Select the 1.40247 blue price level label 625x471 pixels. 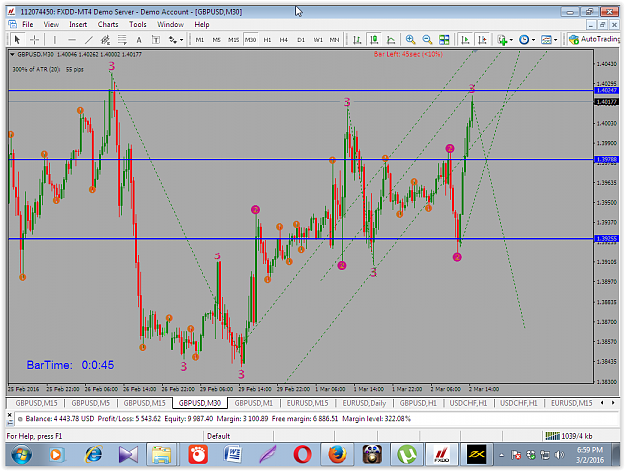coord(607,90)
